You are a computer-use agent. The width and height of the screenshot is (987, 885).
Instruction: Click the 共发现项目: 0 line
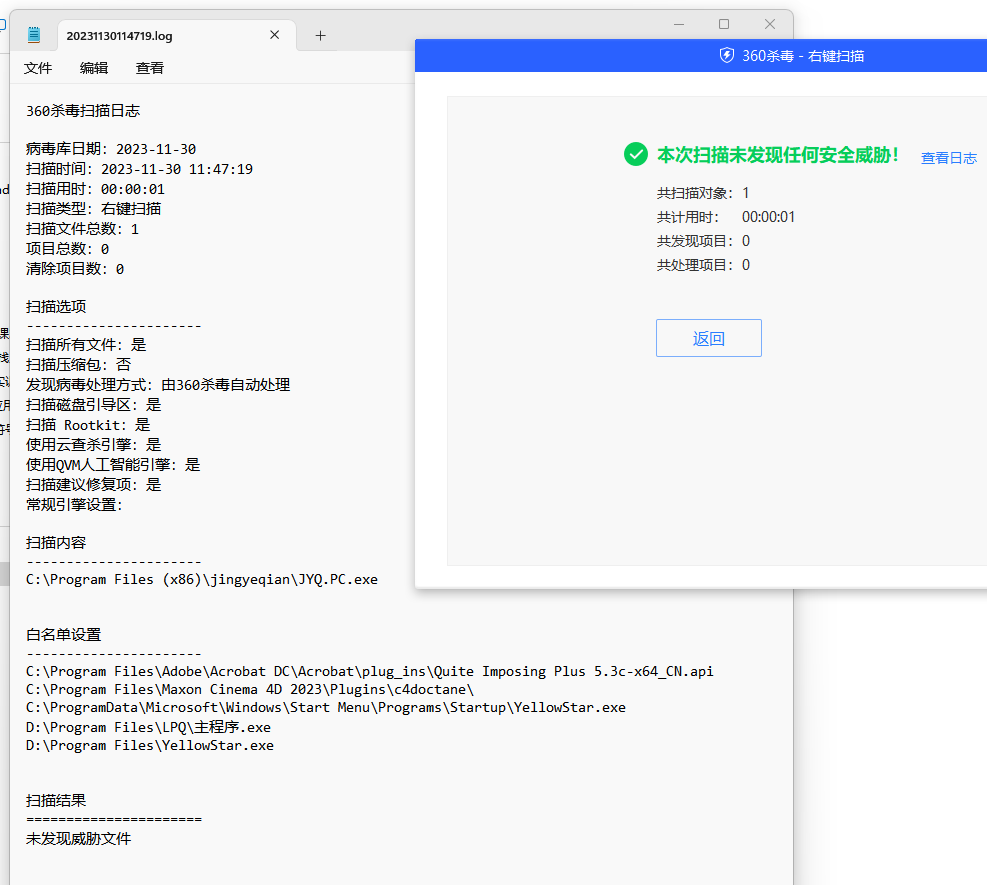click(x=703, y=241)
